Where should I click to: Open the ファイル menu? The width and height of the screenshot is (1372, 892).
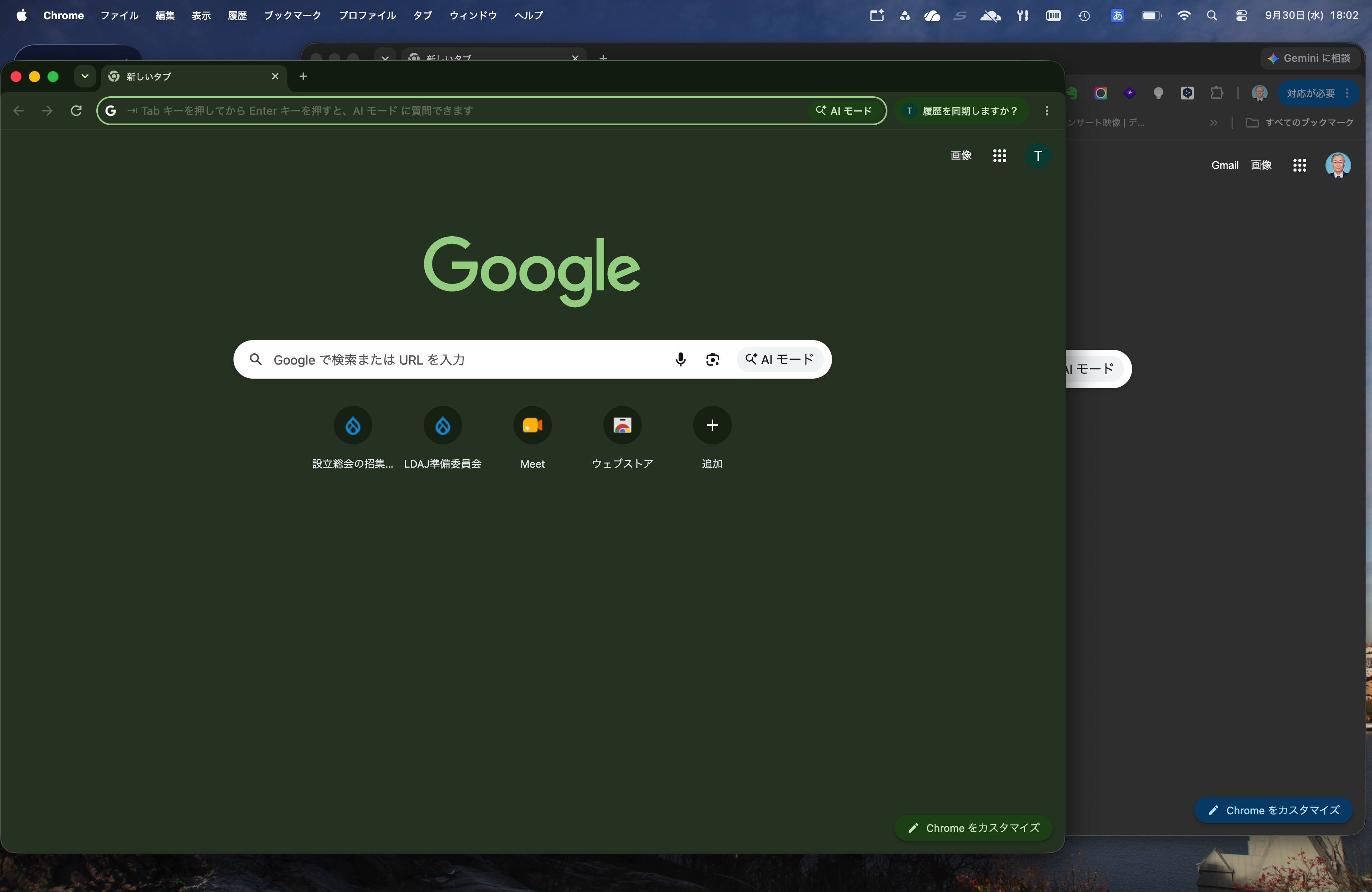pyautogui.click(x=119, y=16)
